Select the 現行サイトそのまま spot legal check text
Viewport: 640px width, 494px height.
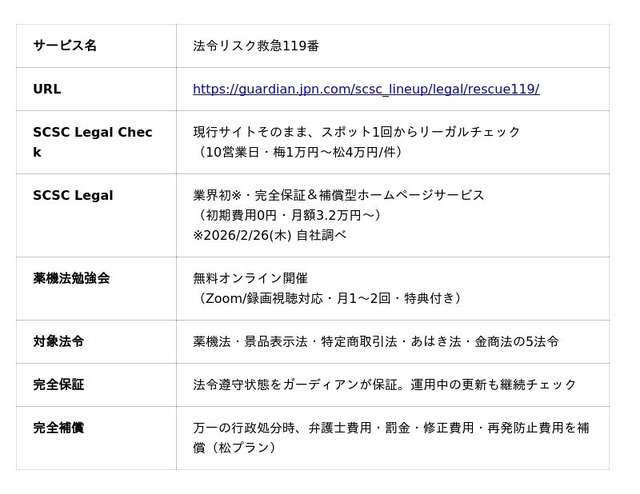point(356,132)
